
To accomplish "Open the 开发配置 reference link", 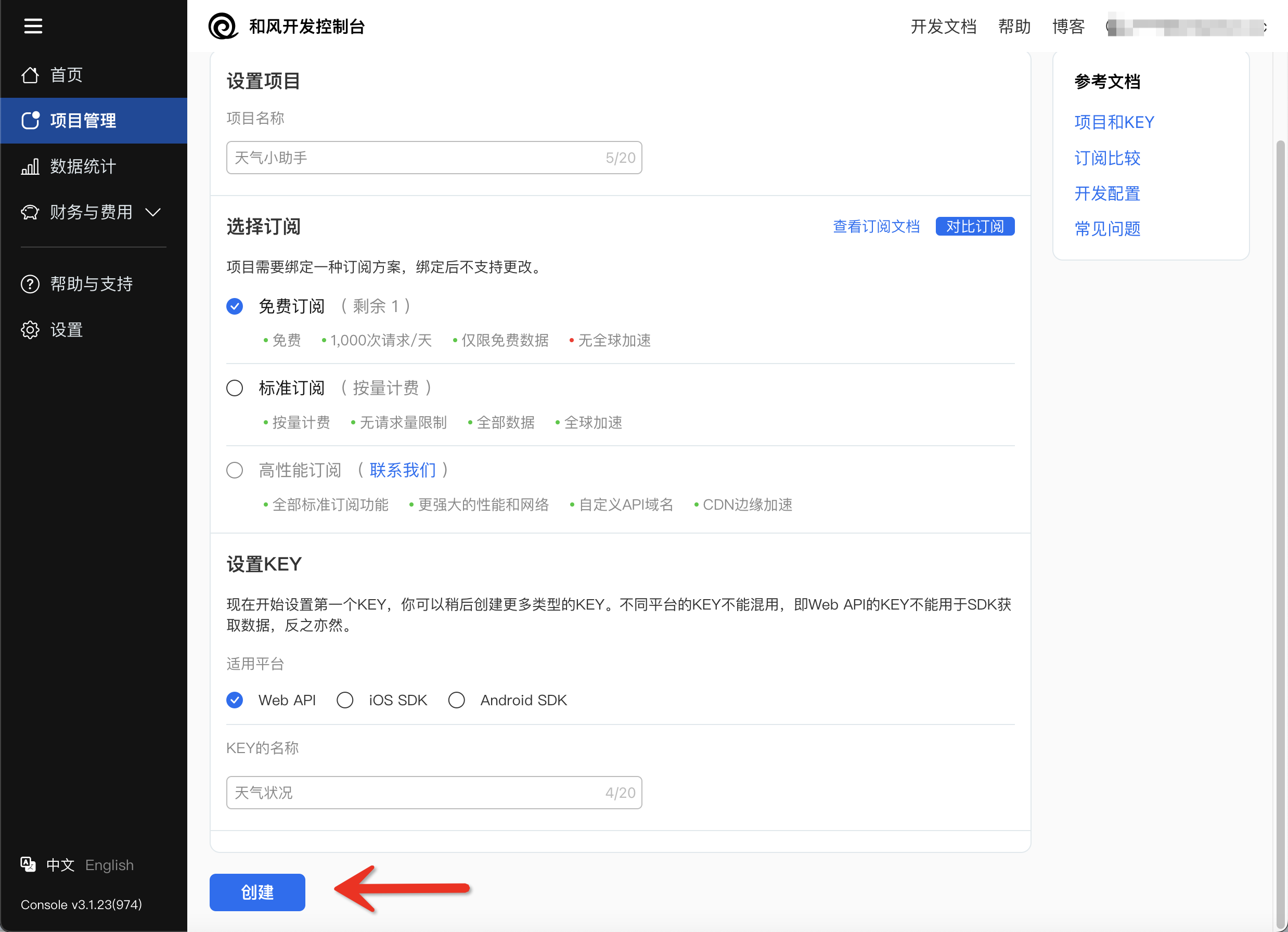I will (1107, 193).
